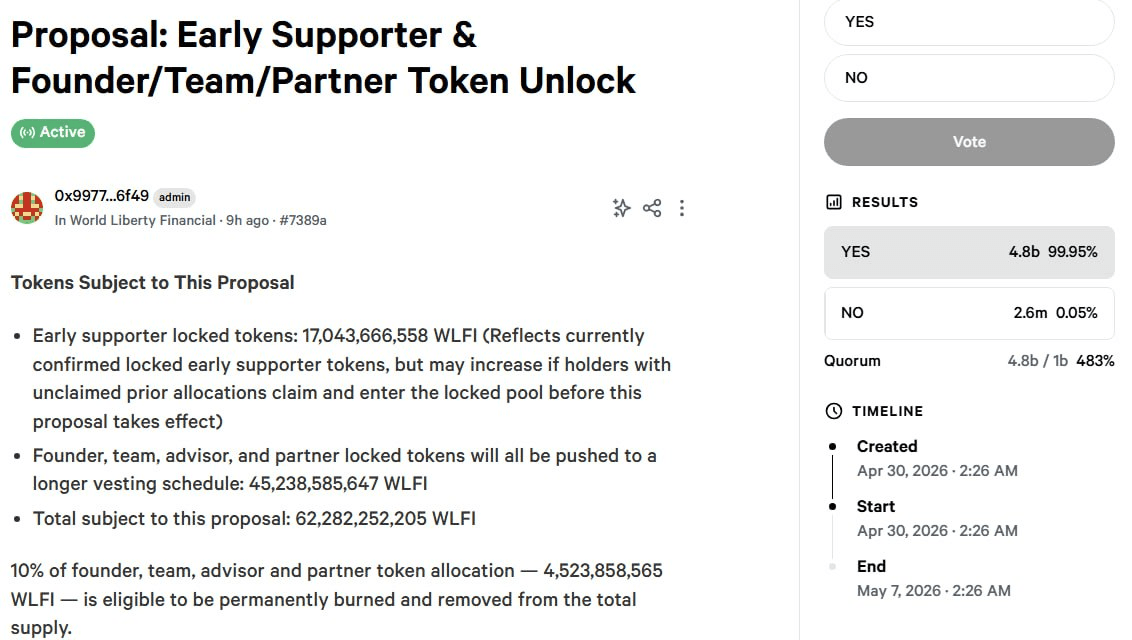
Task: Click the proposal author avatar
Action: 27,208
